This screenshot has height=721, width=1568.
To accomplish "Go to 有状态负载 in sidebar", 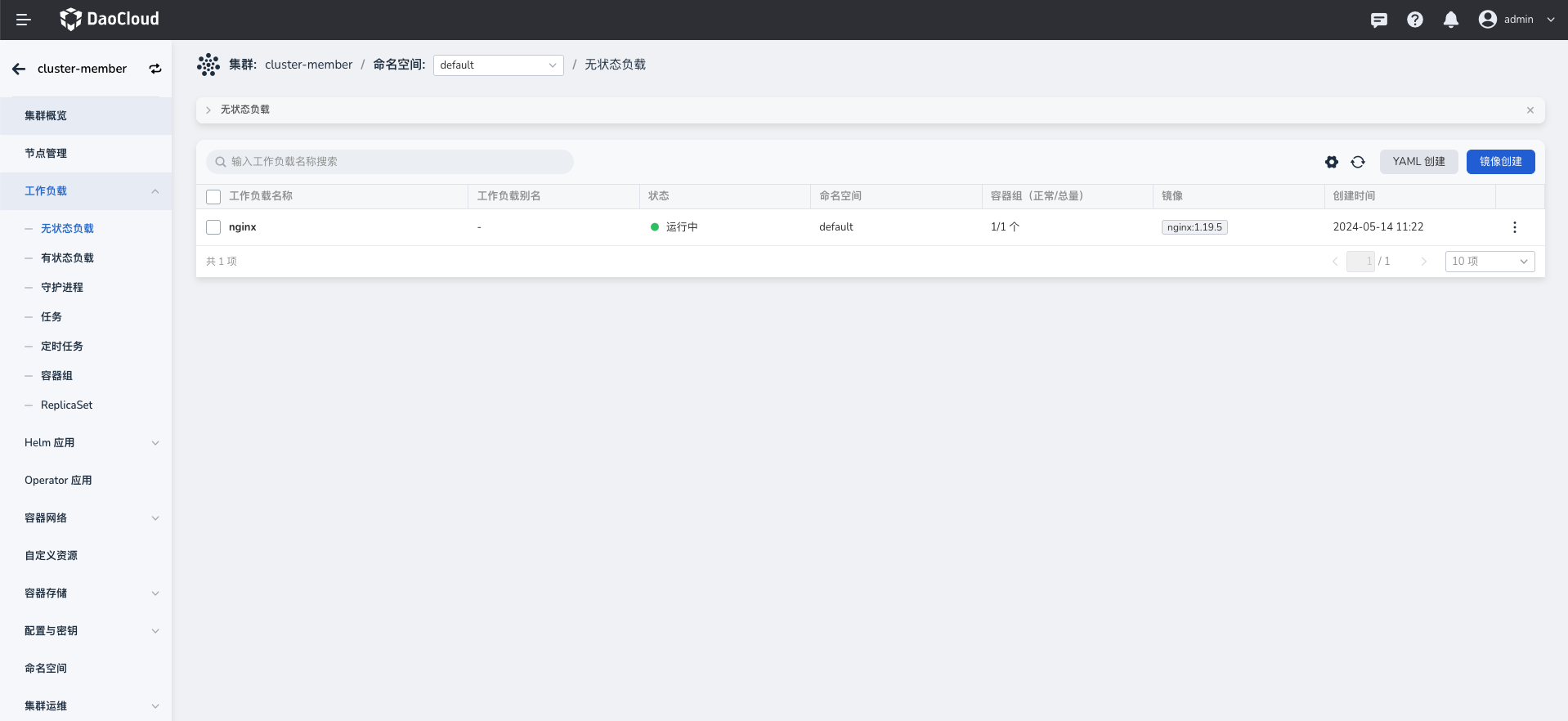I will 67,258.
